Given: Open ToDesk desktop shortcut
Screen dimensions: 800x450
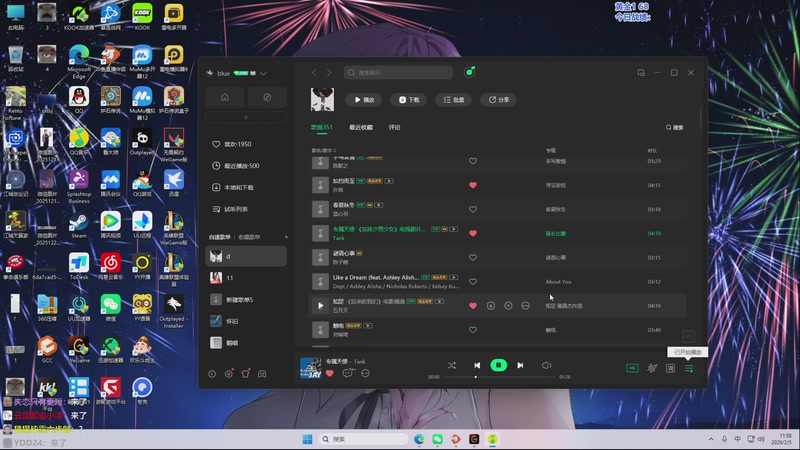Looking at the screenshot, I should coord(79,267).
